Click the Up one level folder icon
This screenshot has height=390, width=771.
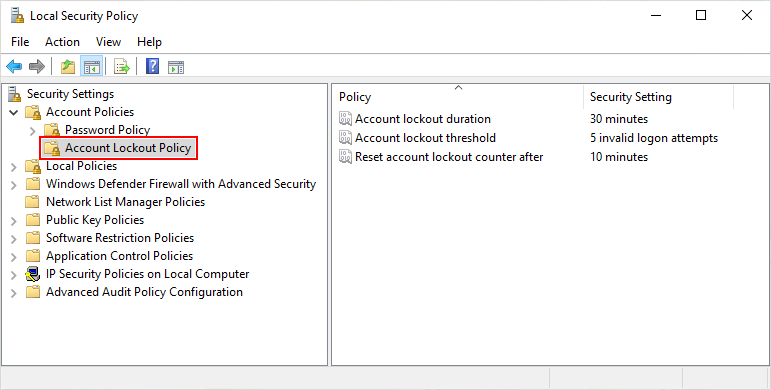click(x=68, y=66)
